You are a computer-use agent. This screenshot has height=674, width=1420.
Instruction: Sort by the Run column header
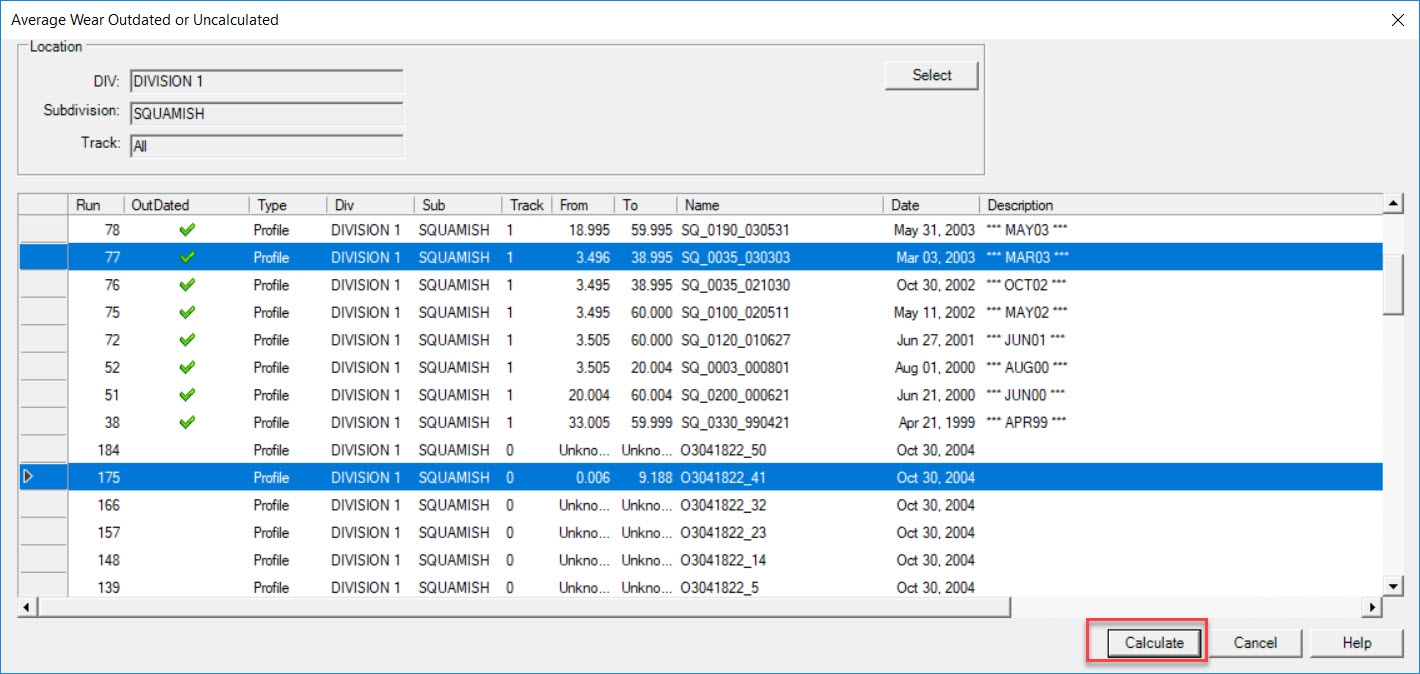(x=95, y=205)
